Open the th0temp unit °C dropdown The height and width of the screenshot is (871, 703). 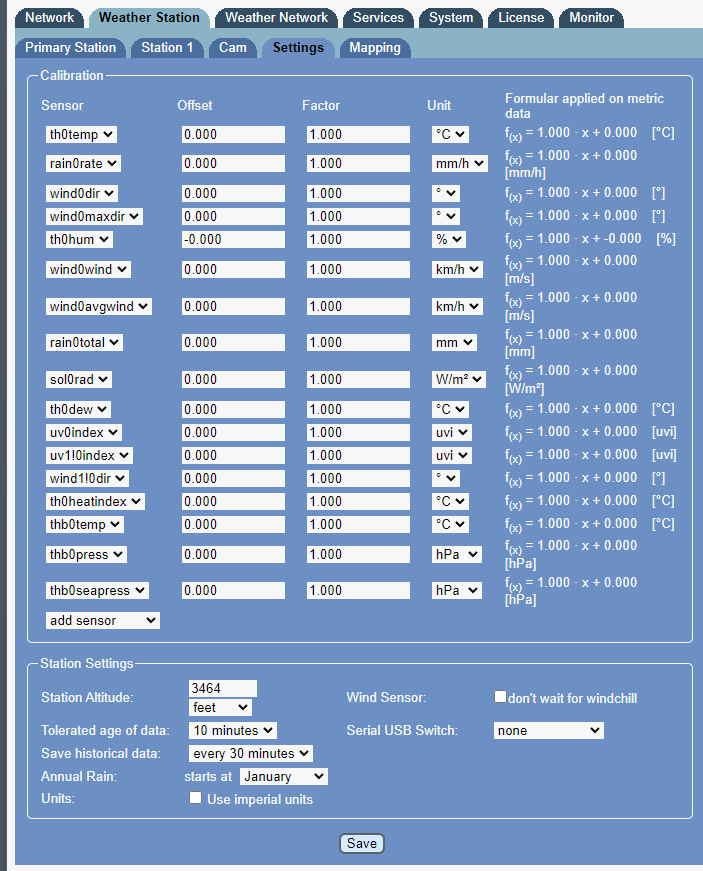(450, 134)
